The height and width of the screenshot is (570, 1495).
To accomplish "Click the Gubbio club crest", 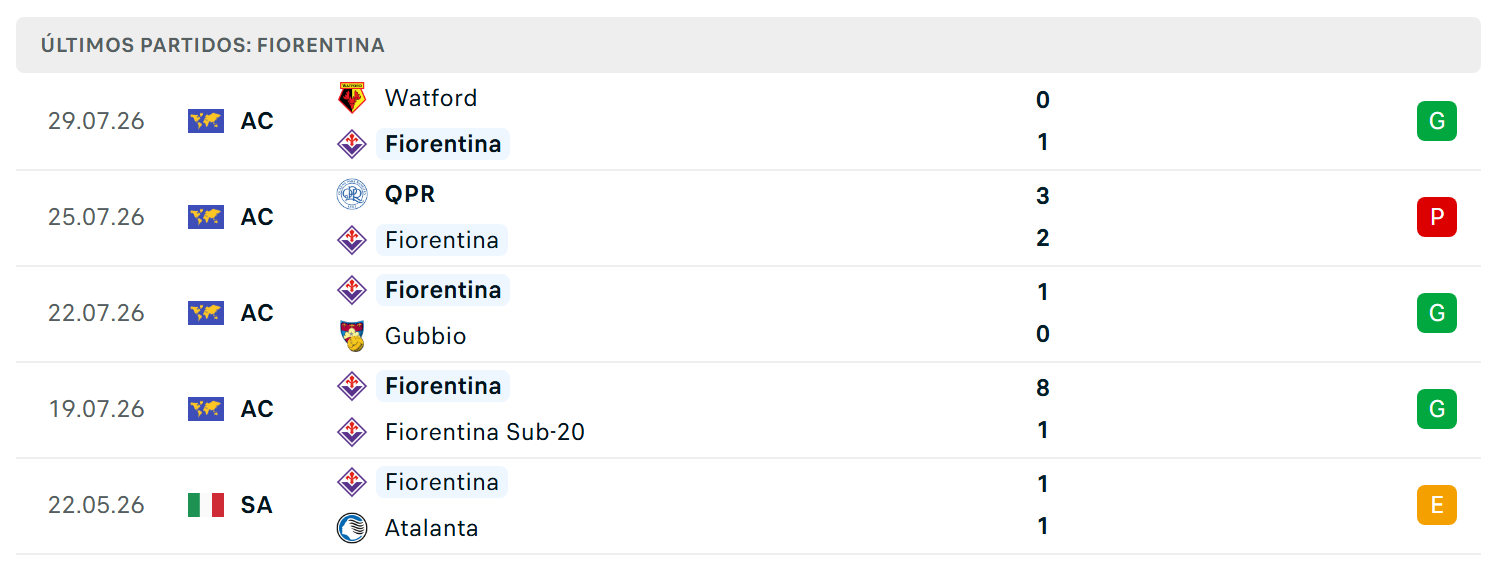I will click(352, 336).
